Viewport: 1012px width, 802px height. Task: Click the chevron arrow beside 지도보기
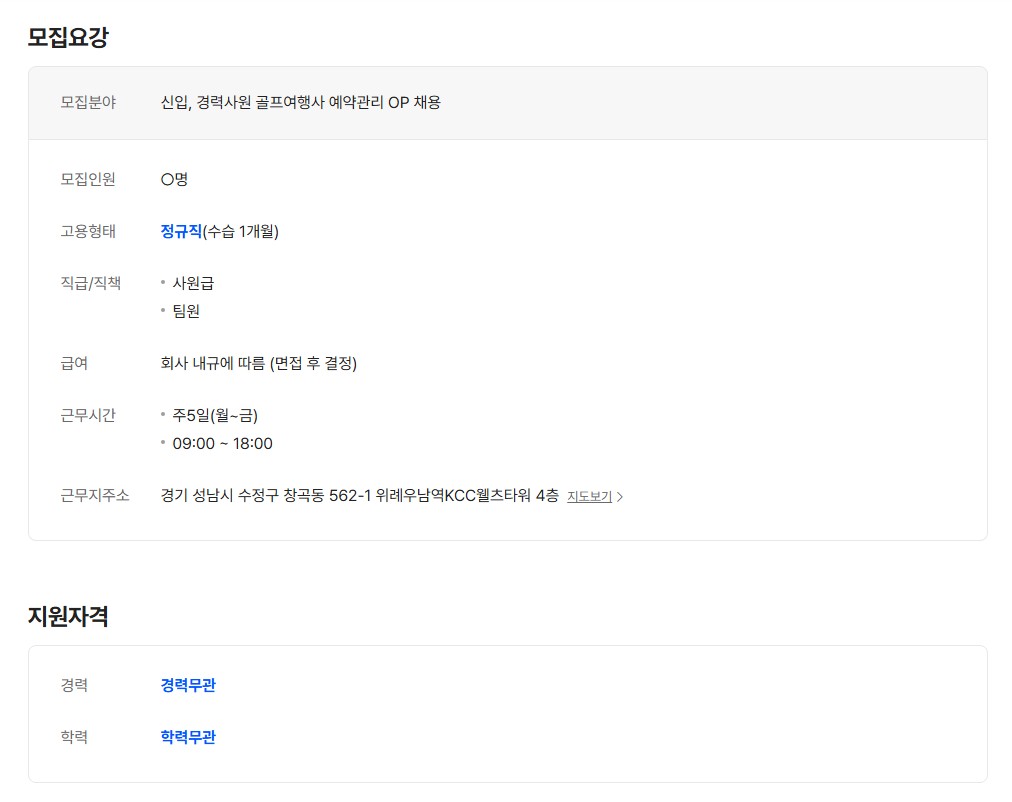620,497
